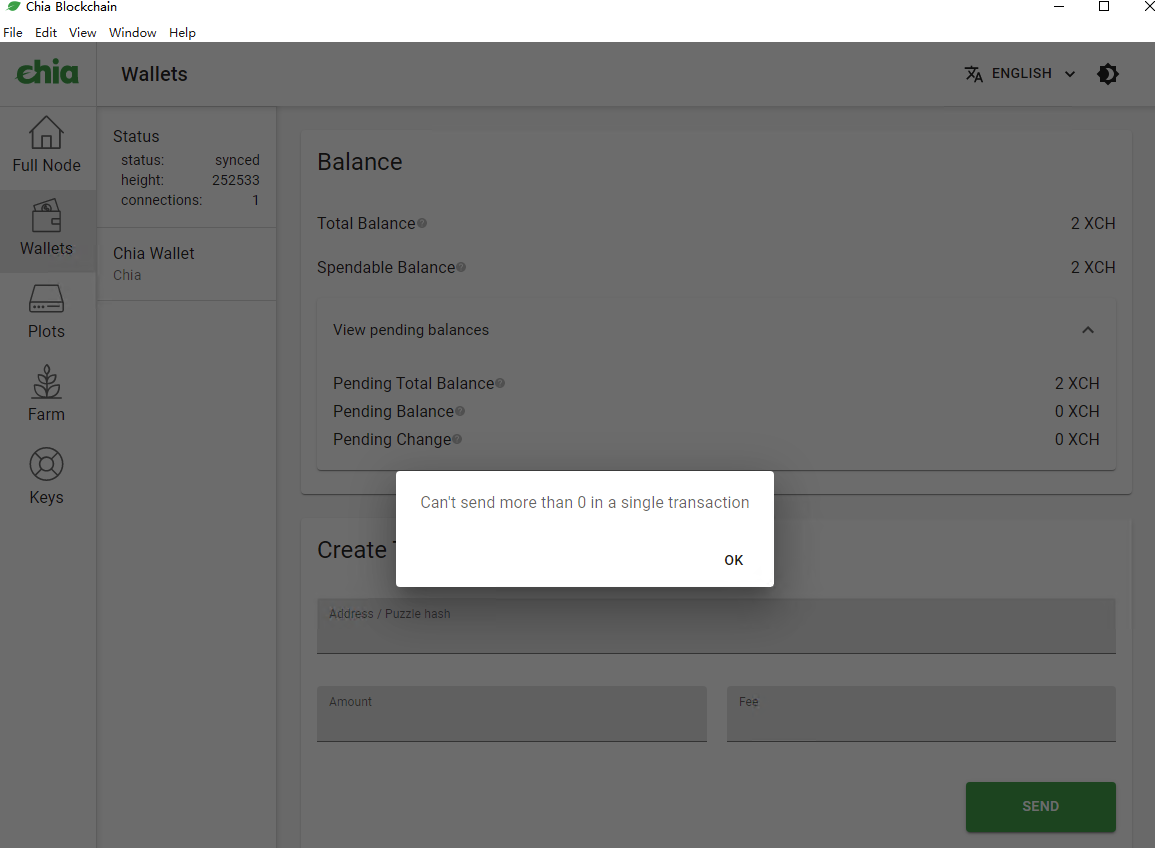Viewport: 1155px width, 848px height.
Task: Show the Spendable Balance help tooltip
Action: [461, 266]
